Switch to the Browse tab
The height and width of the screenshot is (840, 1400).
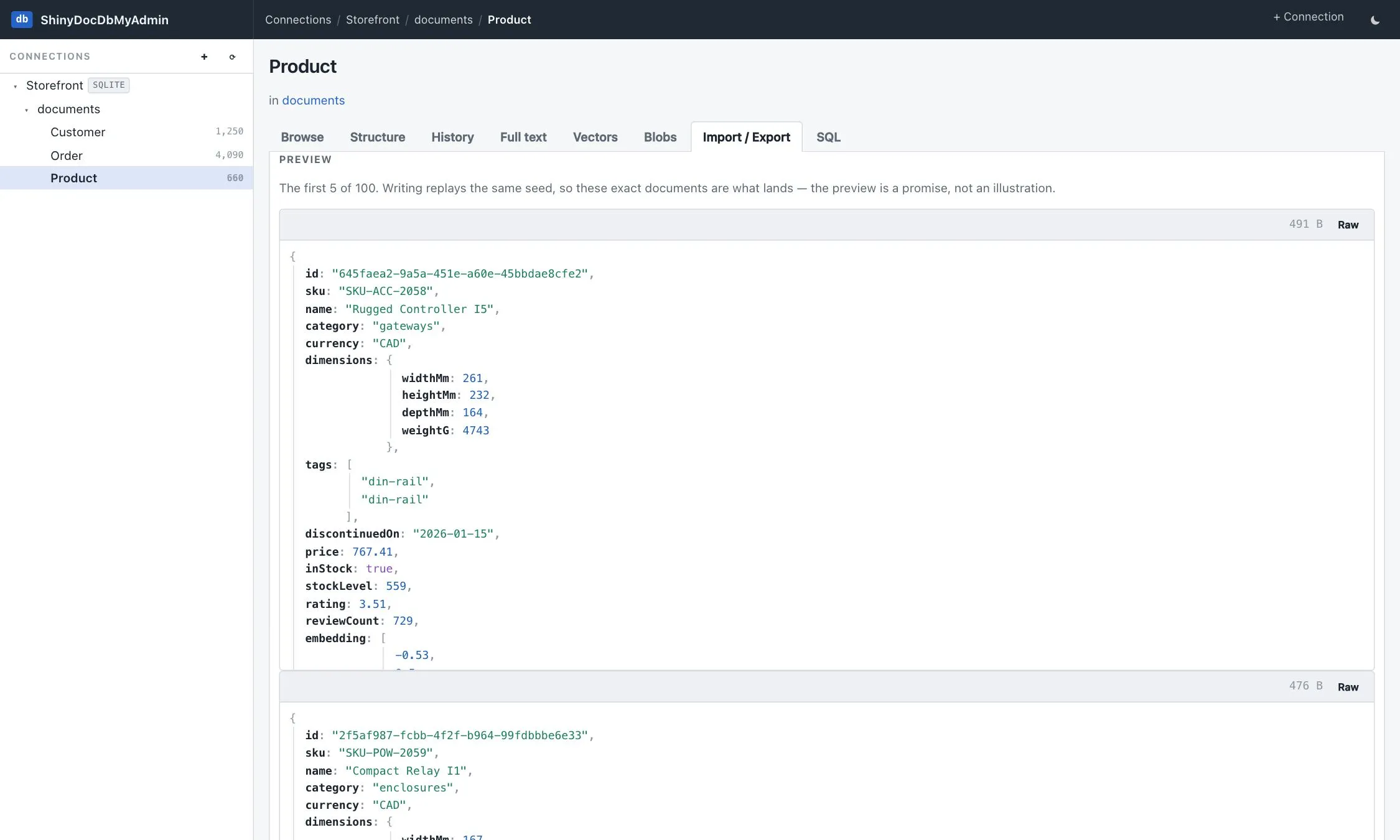tap(302, 137)
